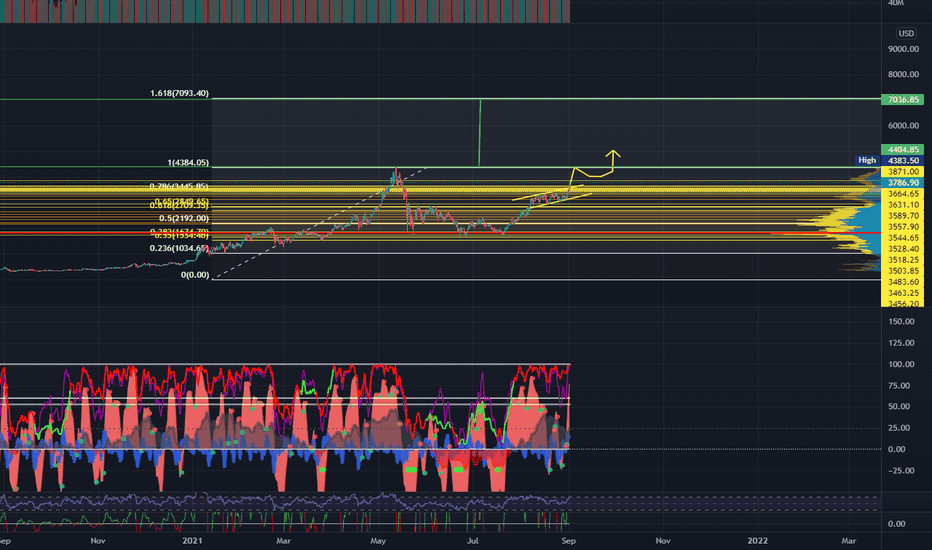Image resolution: width=932 pixels, height=550 pixels.
Task: Click the yellow 3463.25 price tag
Action: [902, 293]
